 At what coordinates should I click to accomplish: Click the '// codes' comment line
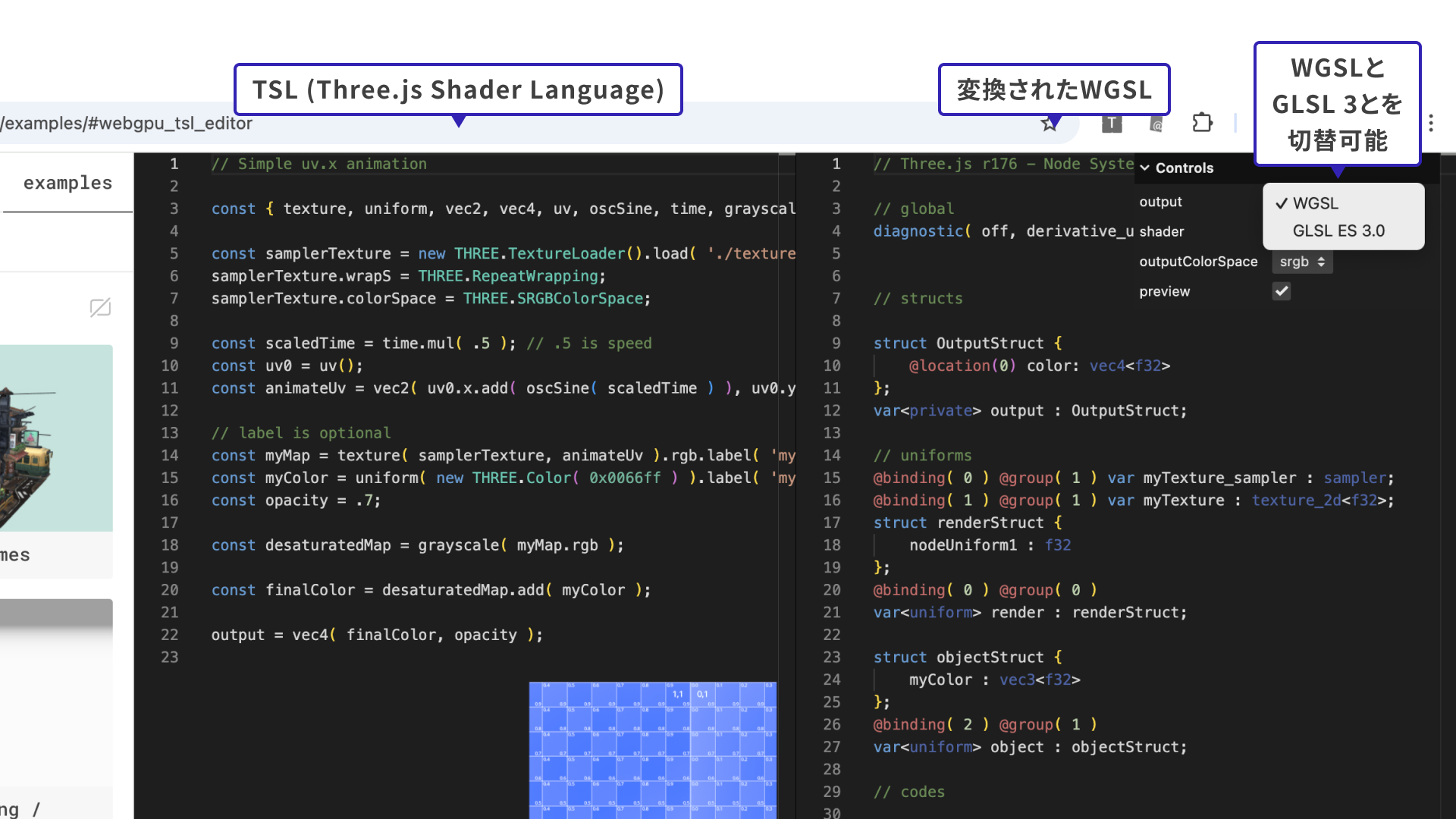[908, 792]
